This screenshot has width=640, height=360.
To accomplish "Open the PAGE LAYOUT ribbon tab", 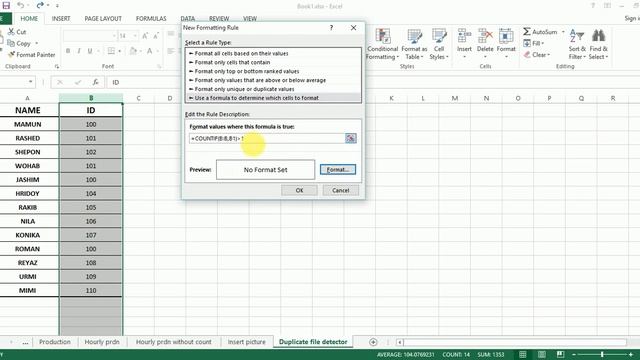I will point(103,18).
